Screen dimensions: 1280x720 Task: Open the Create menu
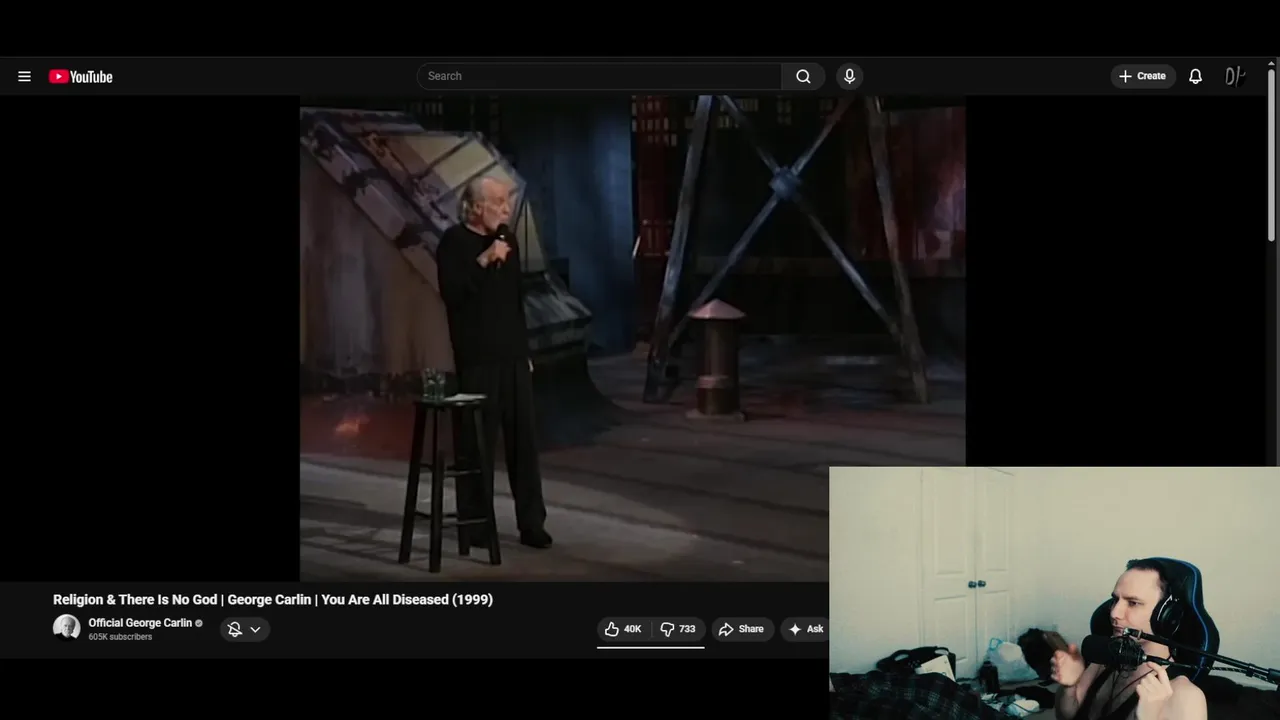point(1142,76)
